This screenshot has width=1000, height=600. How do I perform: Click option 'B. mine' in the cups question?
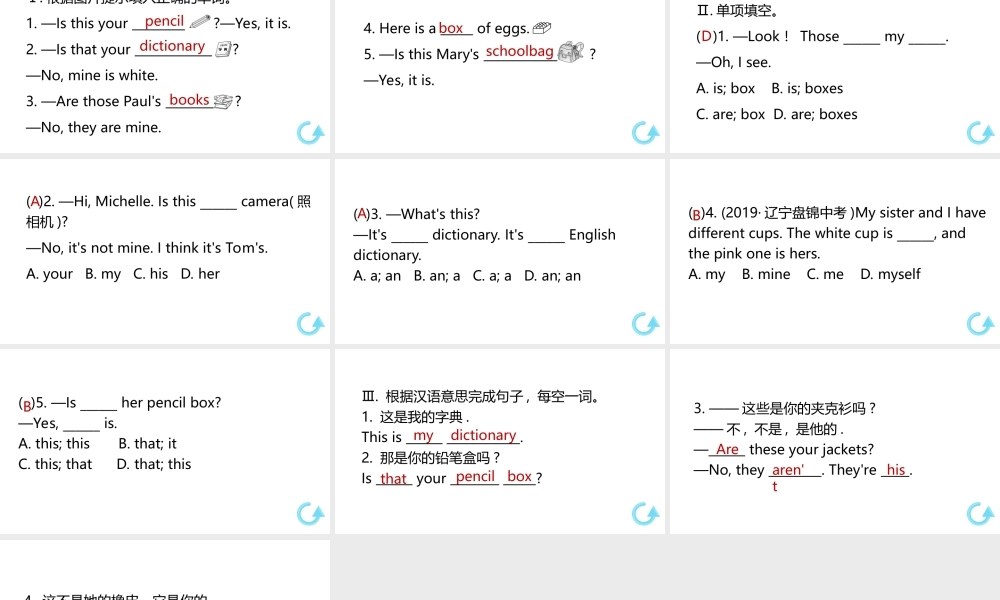[766, 274]
